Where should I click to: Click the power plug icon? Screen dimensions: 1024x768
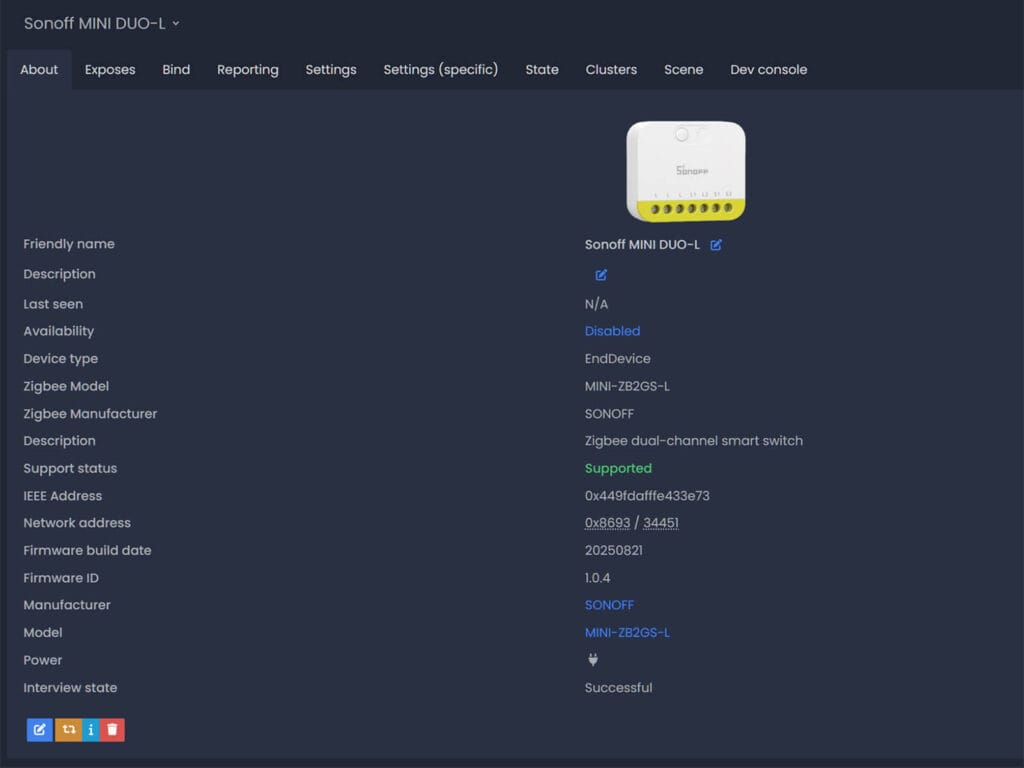point(592,660)
